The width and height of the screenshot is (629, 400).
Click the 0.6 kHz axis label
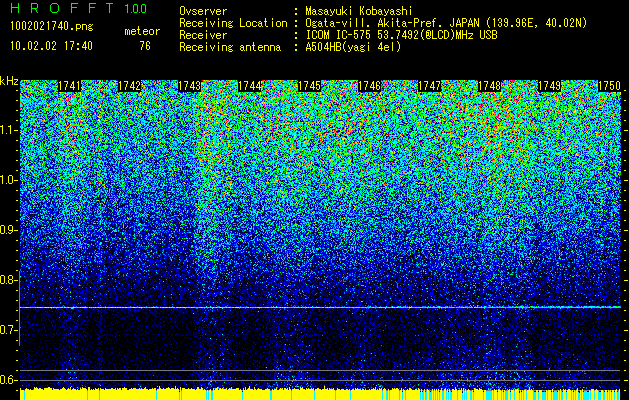(x=7, y=380)
